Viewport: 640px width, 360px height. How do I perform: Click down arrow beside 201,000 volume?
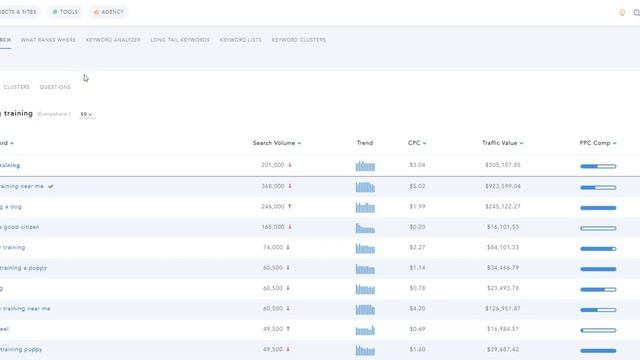(x=290, y=165)
